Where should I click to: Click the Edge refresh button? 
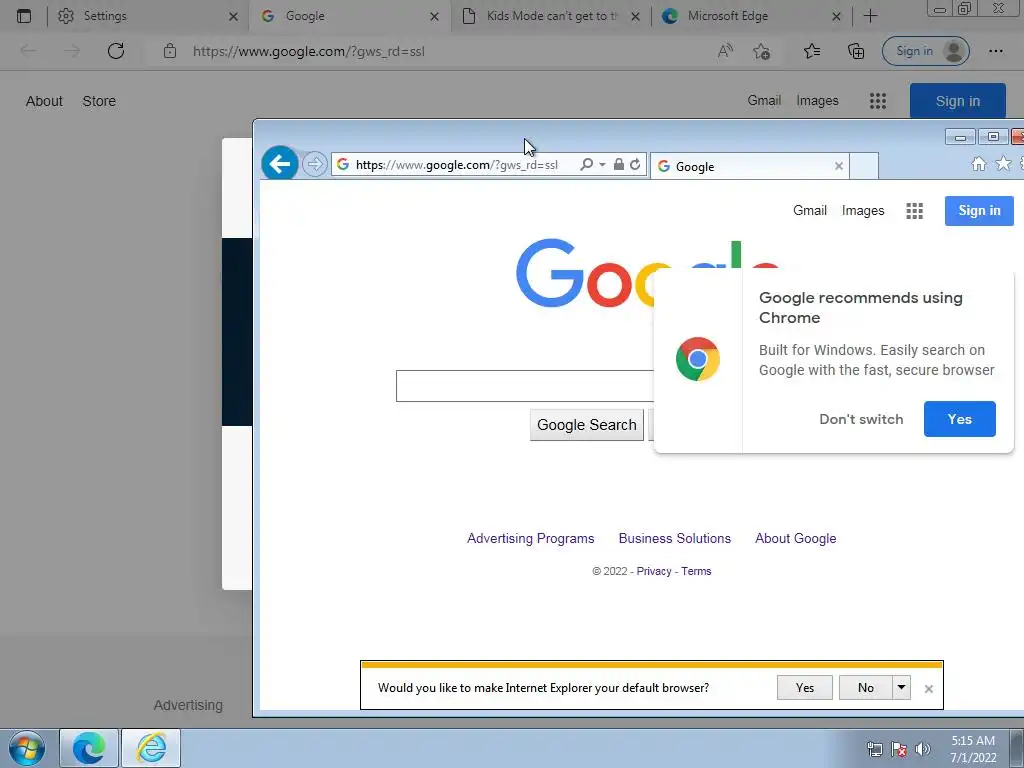(x=116, y=51)
